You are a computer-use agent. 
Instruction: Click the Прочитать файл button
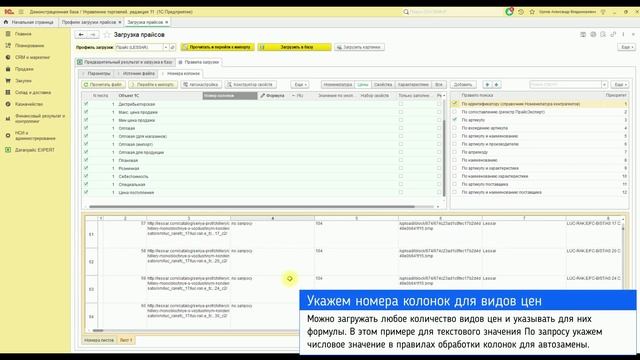[103, 84]
